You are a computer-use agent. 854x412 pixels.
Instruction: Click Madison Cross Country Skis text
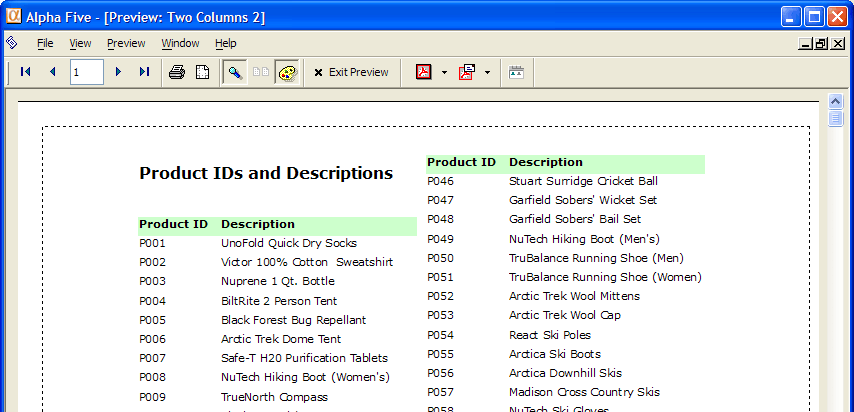(x=584, y=392)
